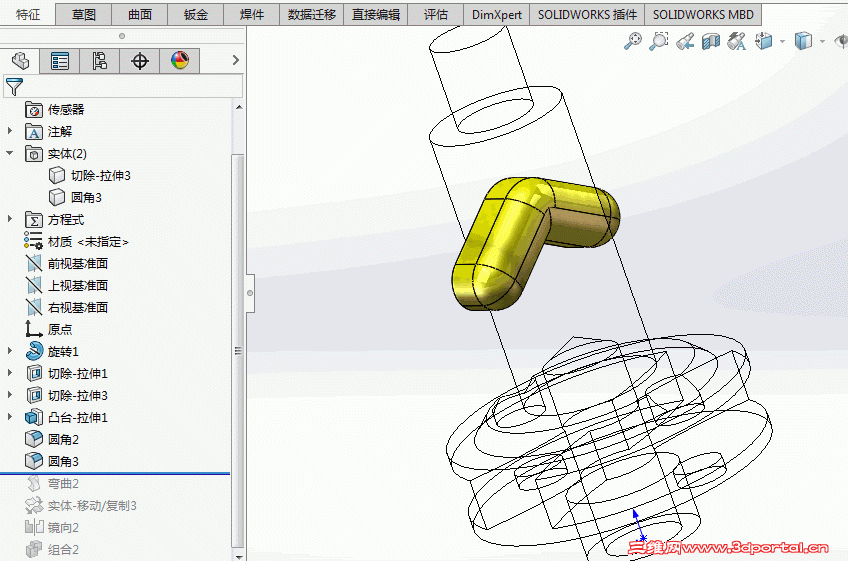The image size is (848, 561).
Task: Expand the 旋转1 feature node
Action: click(x=10, y=351)
